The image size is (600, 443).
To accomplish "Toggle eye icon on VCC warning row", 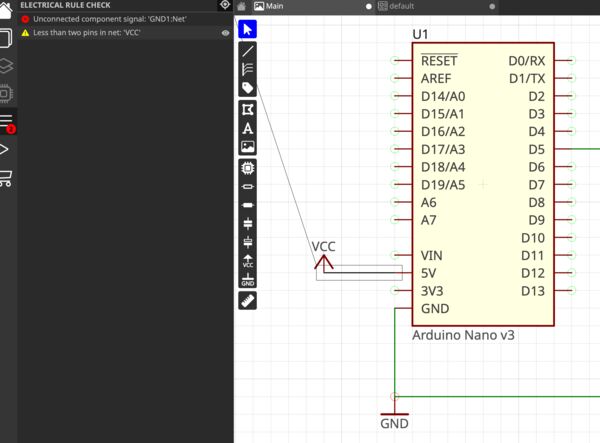I will (225, 33).
